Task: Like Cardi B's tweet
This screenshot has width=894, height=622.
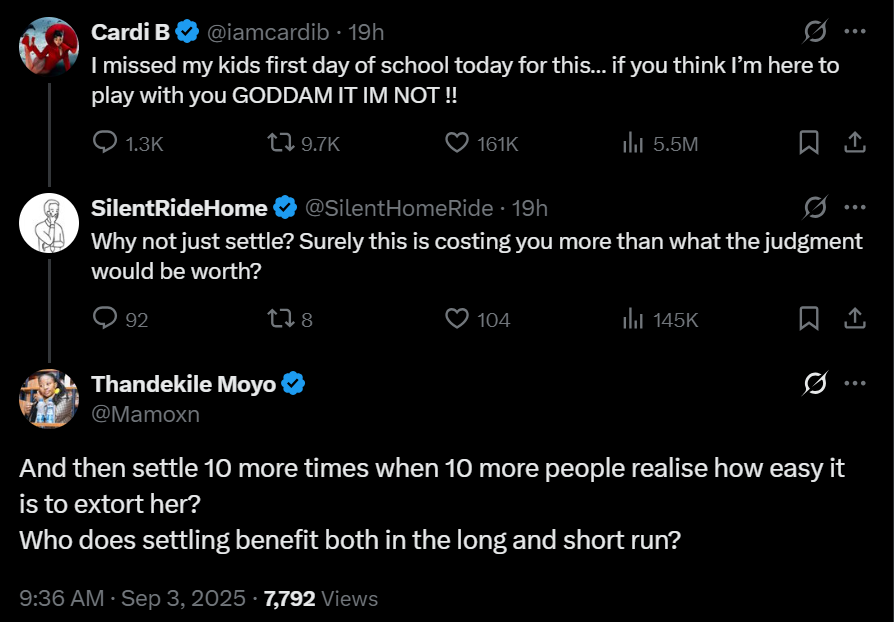Action: coord(456,143)
